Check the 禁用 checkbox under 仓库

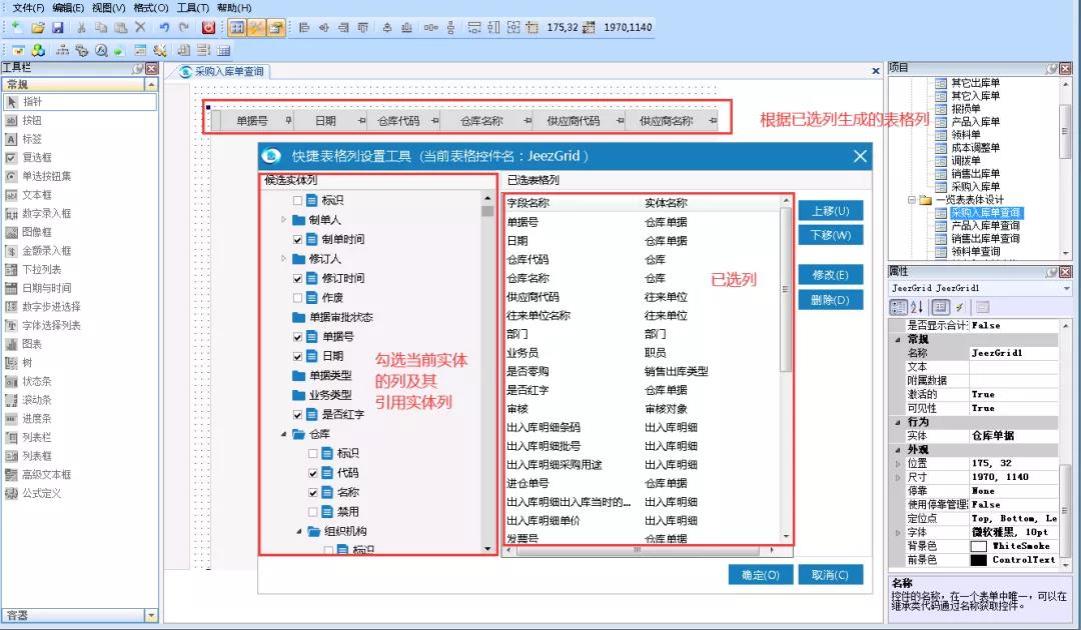pos(313,512)
